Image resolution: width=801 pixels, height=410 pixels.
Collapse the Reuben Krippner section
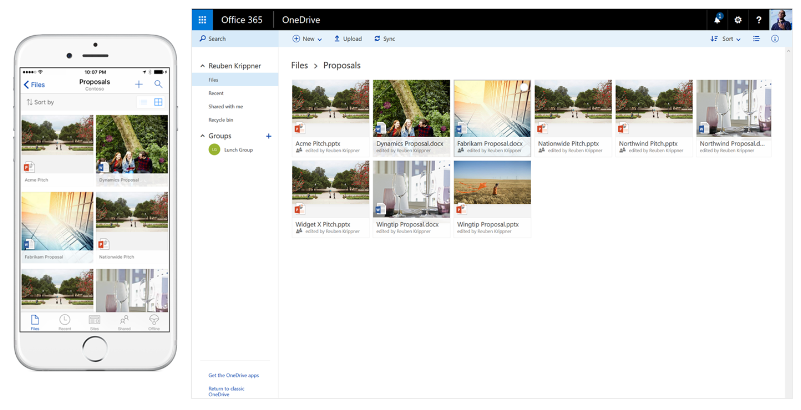pos(203,66)
